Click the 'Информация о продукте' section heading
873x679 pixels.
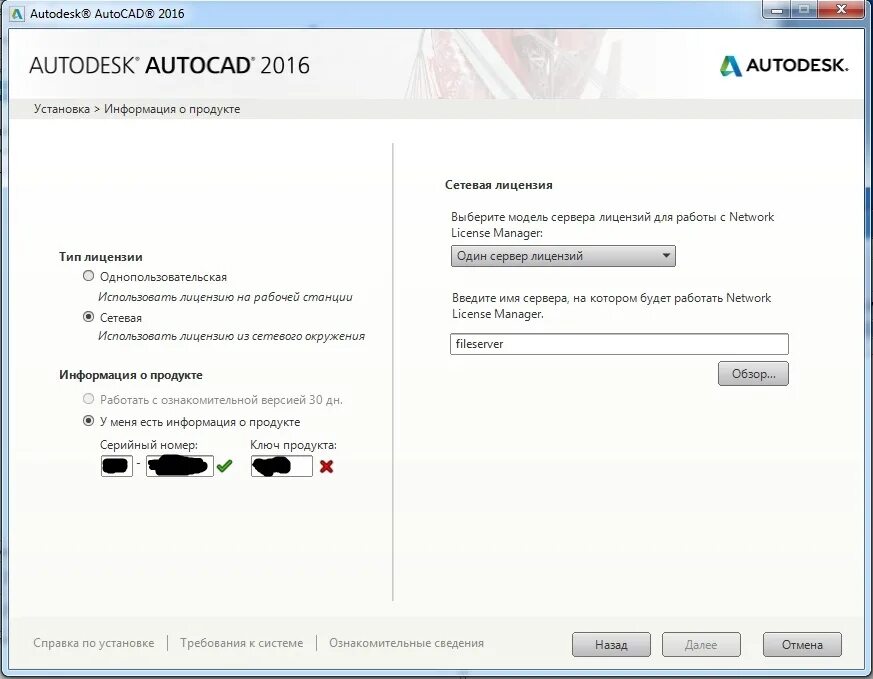point(131,375)
